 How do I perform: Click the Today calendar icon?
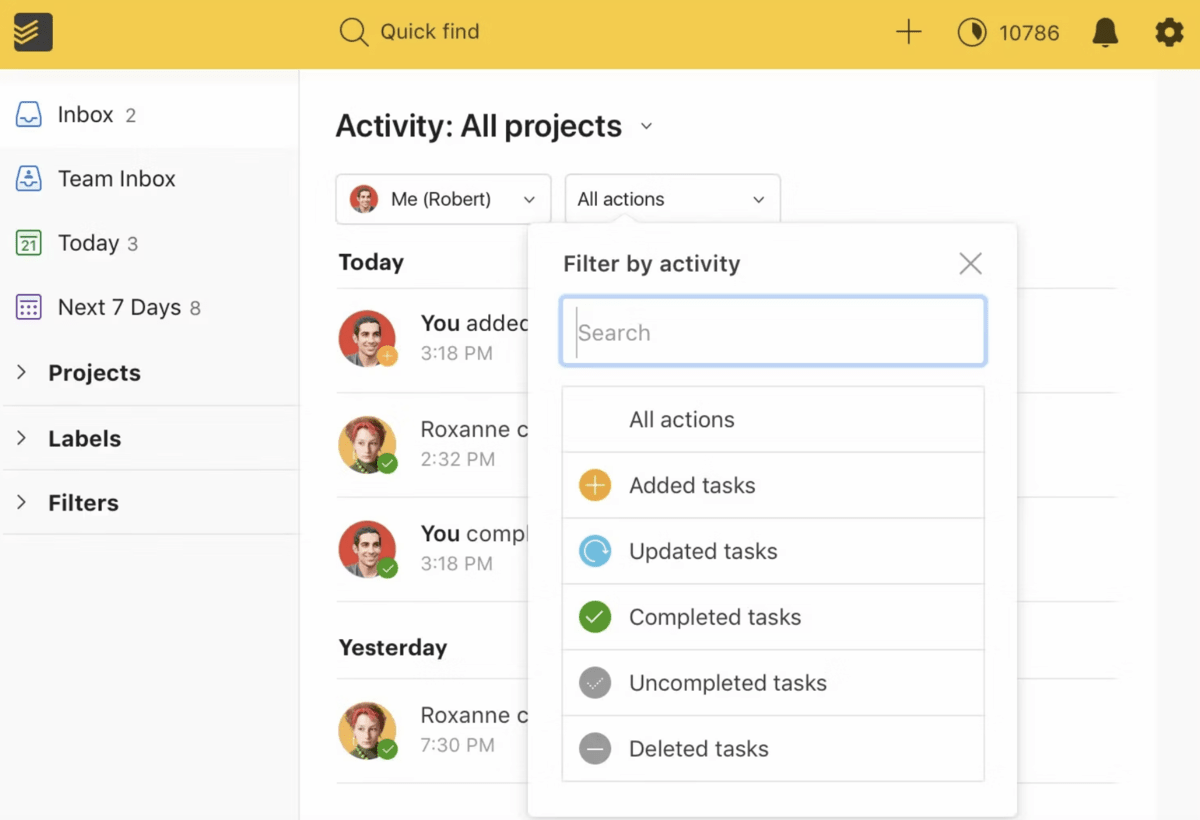click(x=29, y=243)
